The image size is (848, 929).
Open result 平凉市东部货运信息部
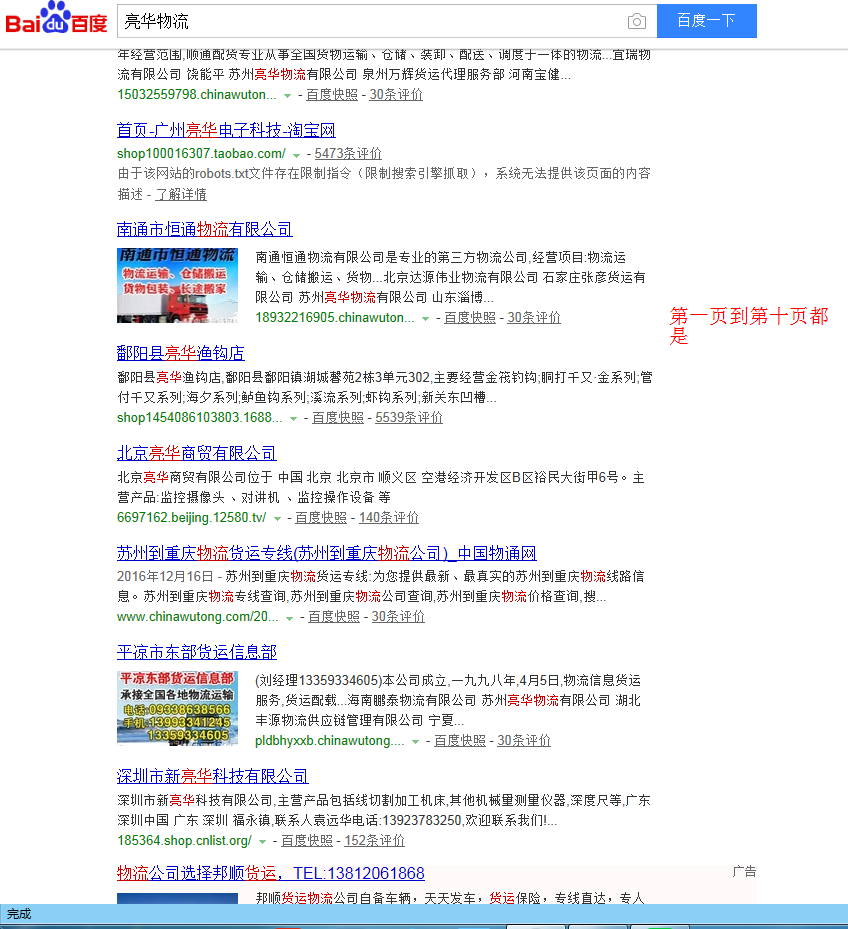coord(197,652)
